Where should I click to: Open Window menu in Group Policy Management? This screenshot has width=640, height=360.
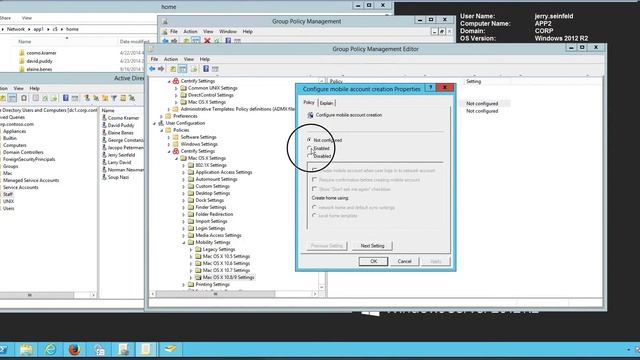(228, 31)
